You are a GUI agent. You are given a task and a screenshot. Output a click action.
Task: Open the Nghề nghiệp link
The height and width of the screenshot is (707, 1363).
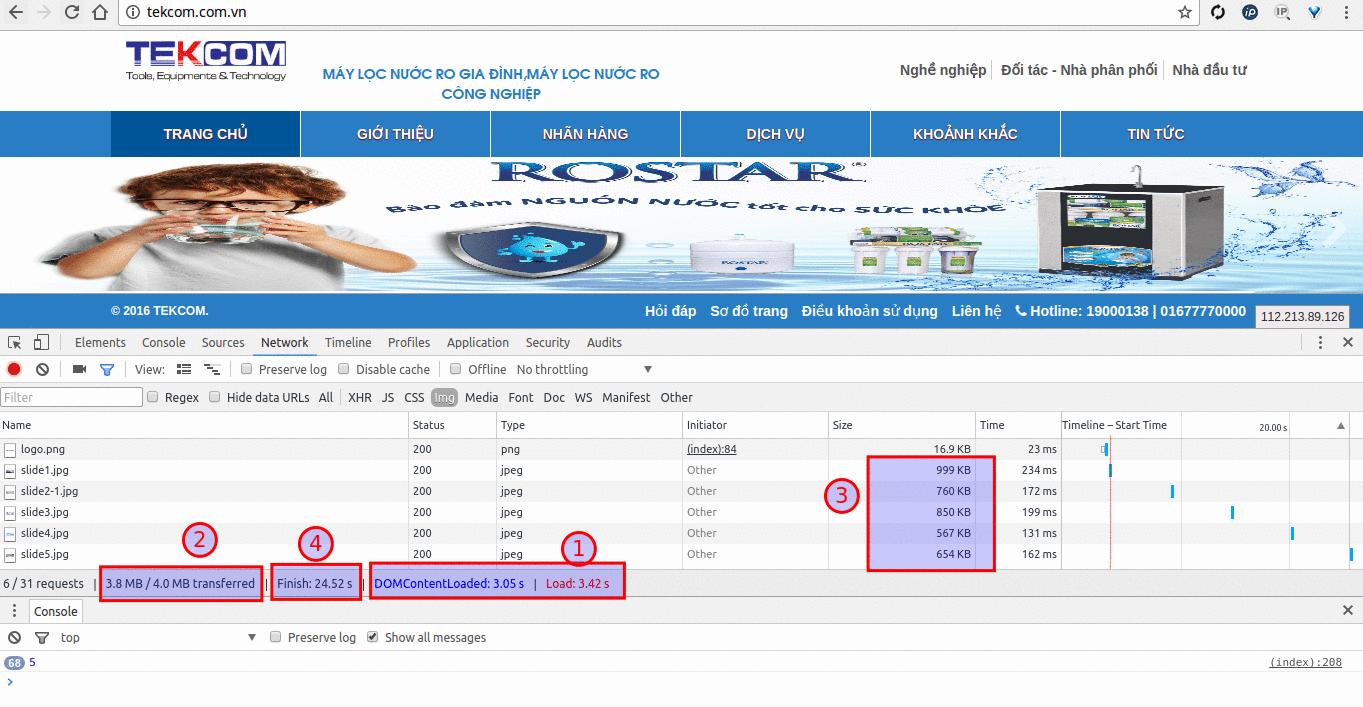coord(942,70)
